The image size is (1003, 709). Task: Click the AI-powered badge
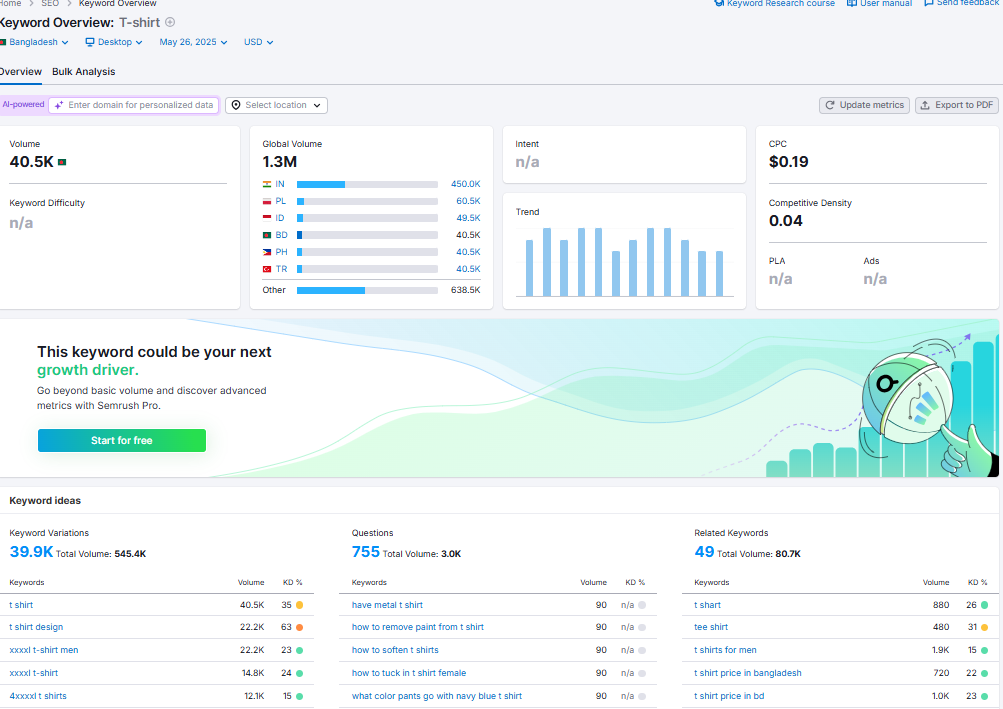click(x=24, y=104)
